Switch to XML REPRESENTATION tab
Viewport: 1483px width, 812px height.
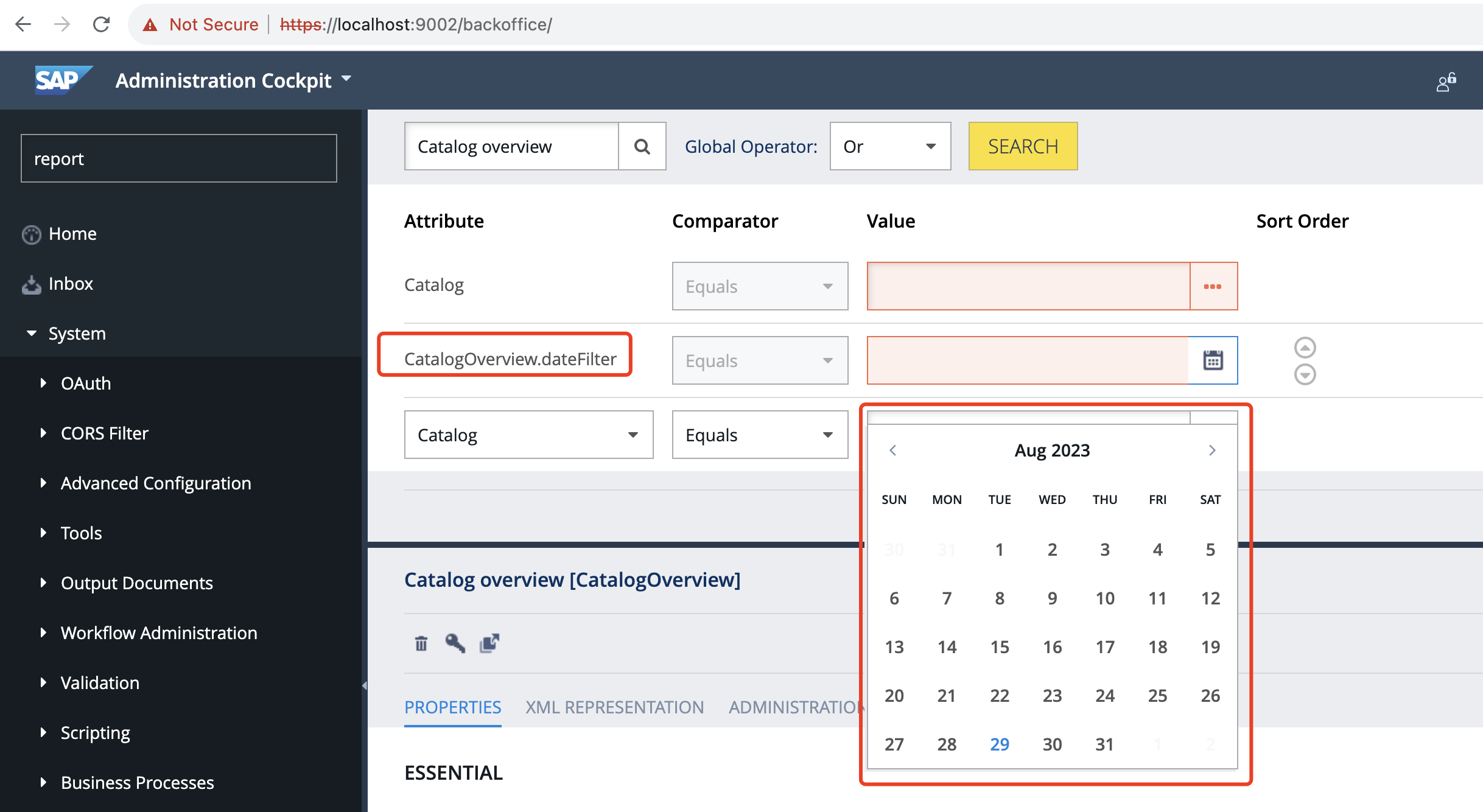[x=615, y=707]
